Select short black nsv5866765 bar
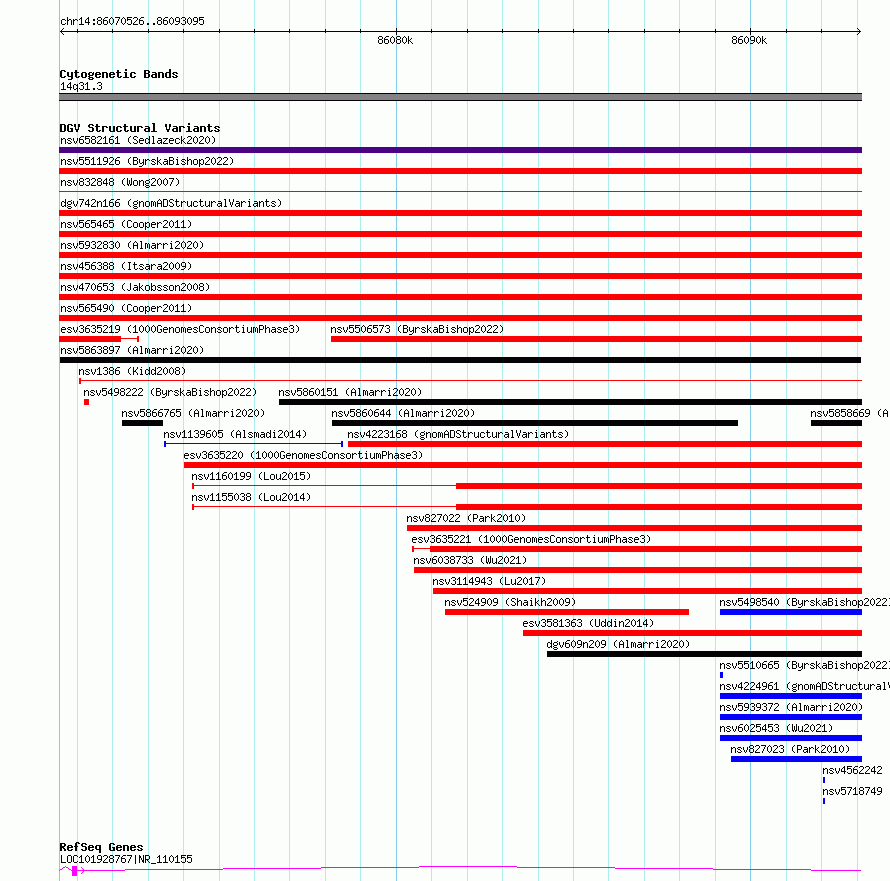The height and width of the screenshot is (881, 890). coord(142,423)
